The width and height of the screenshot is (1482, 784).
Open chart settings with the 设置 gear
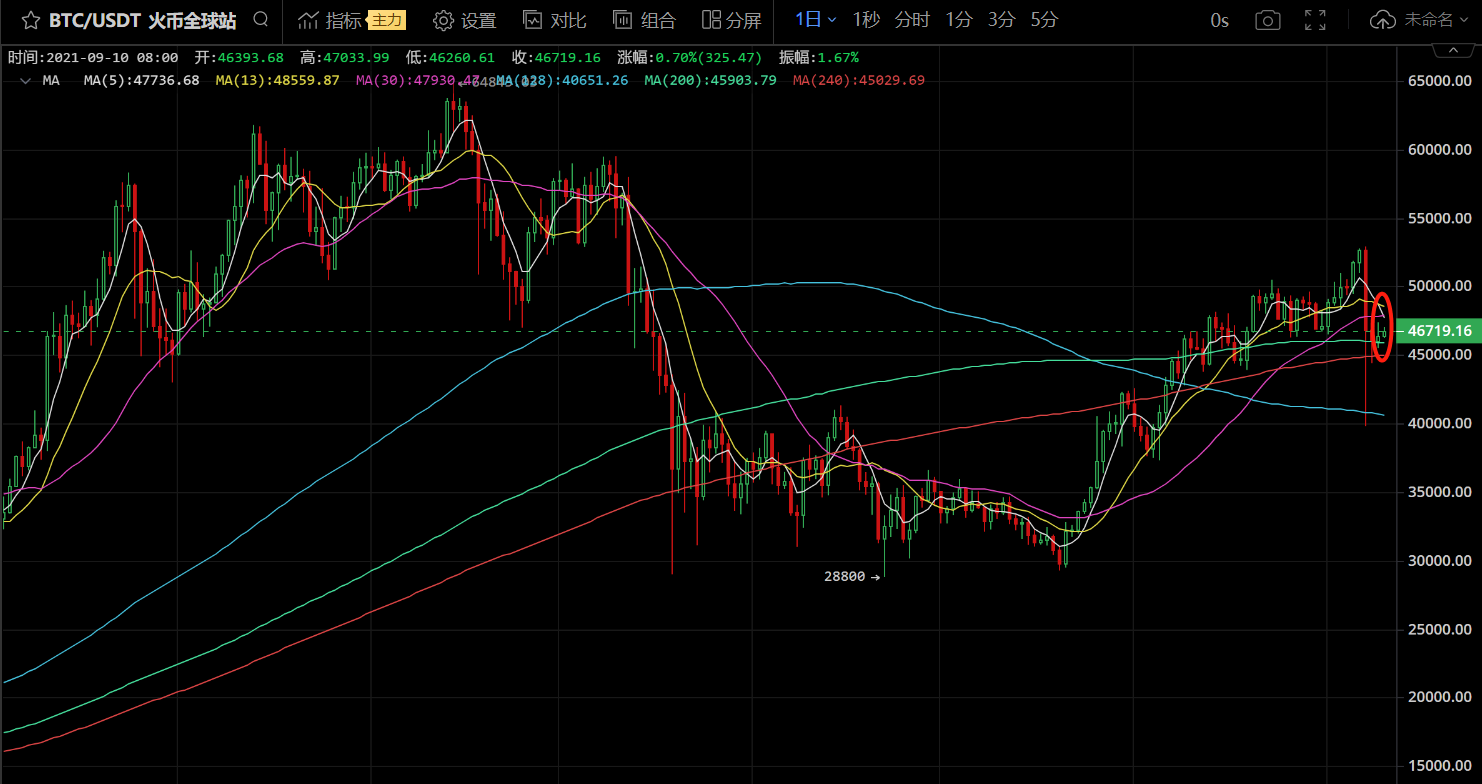click(x=465, y=20)
